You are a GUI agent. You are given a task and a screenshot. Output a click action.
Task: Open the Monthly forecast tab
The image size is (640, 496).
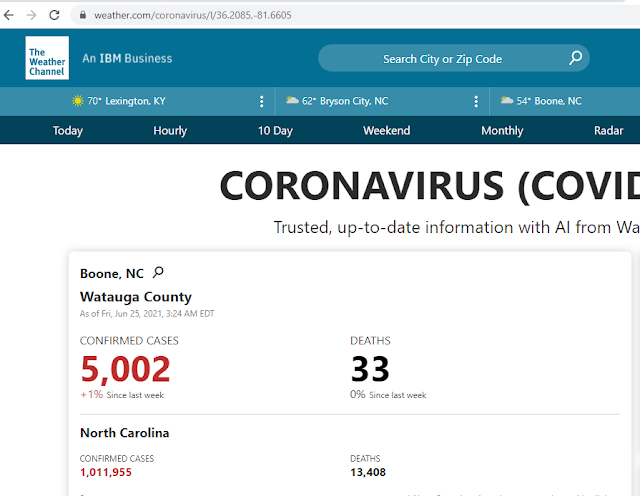click(x=502, y=131)
